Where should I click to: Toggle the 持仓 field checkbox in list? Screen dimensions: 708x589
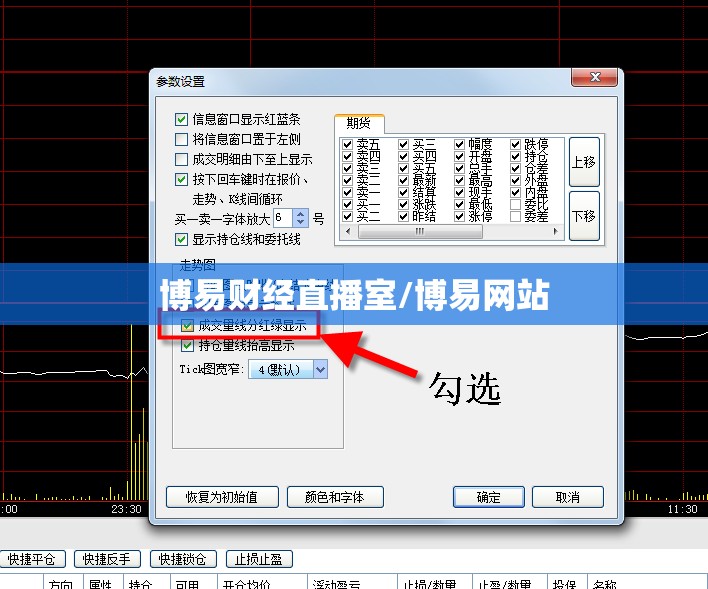(x=515, y=156)
